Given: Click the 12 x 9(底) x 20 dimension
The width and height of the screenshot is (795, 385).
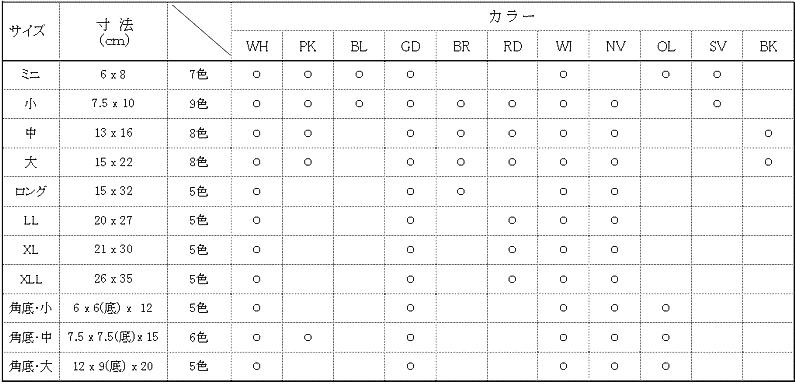Looking at the screenshot, I should tap(114, 366).
